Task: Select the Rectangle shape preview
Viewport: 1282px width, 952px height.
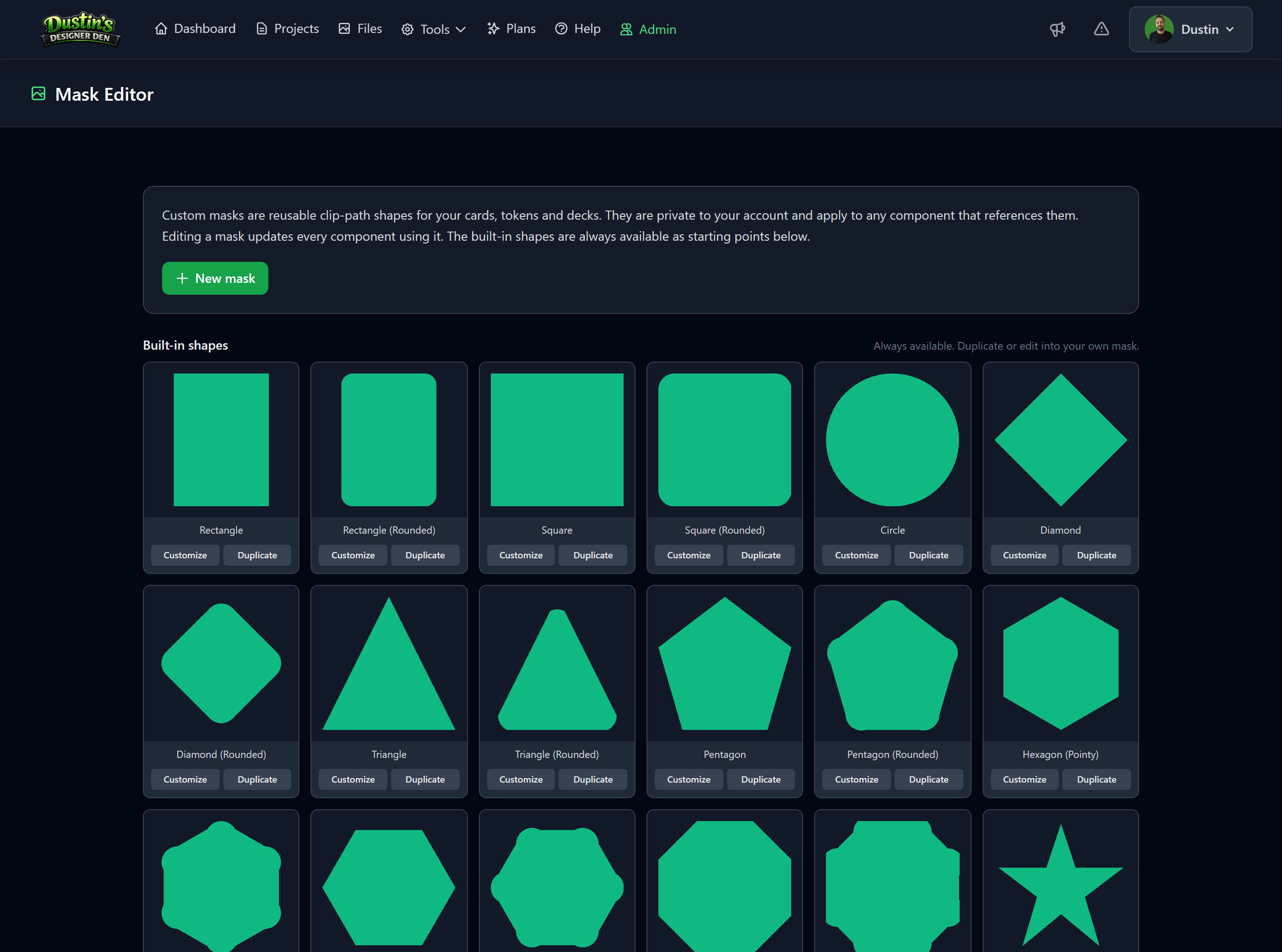Action: click(x=221, y=440)
